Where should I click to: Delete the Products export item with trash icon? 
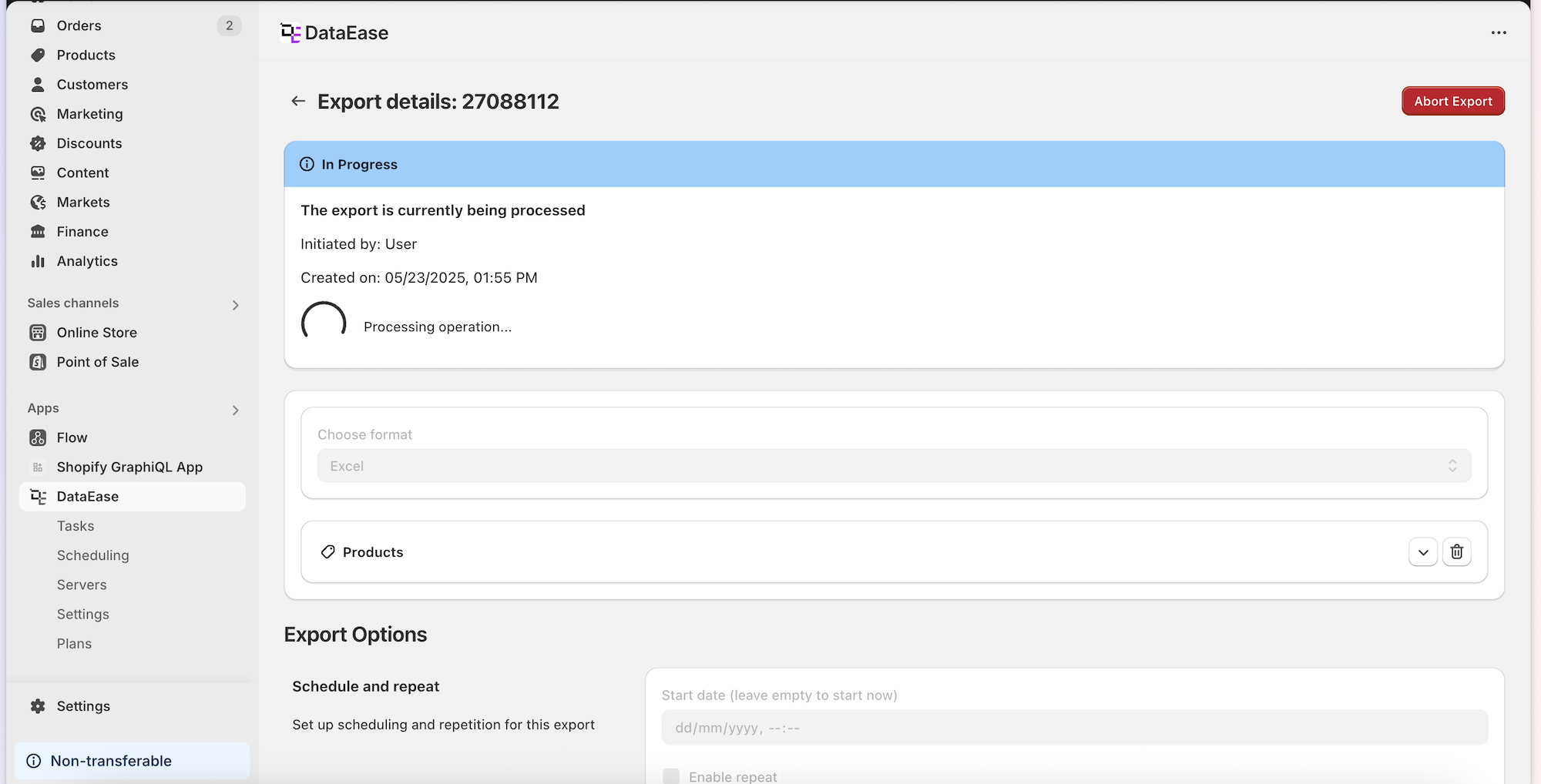[x=1456, y=551]
